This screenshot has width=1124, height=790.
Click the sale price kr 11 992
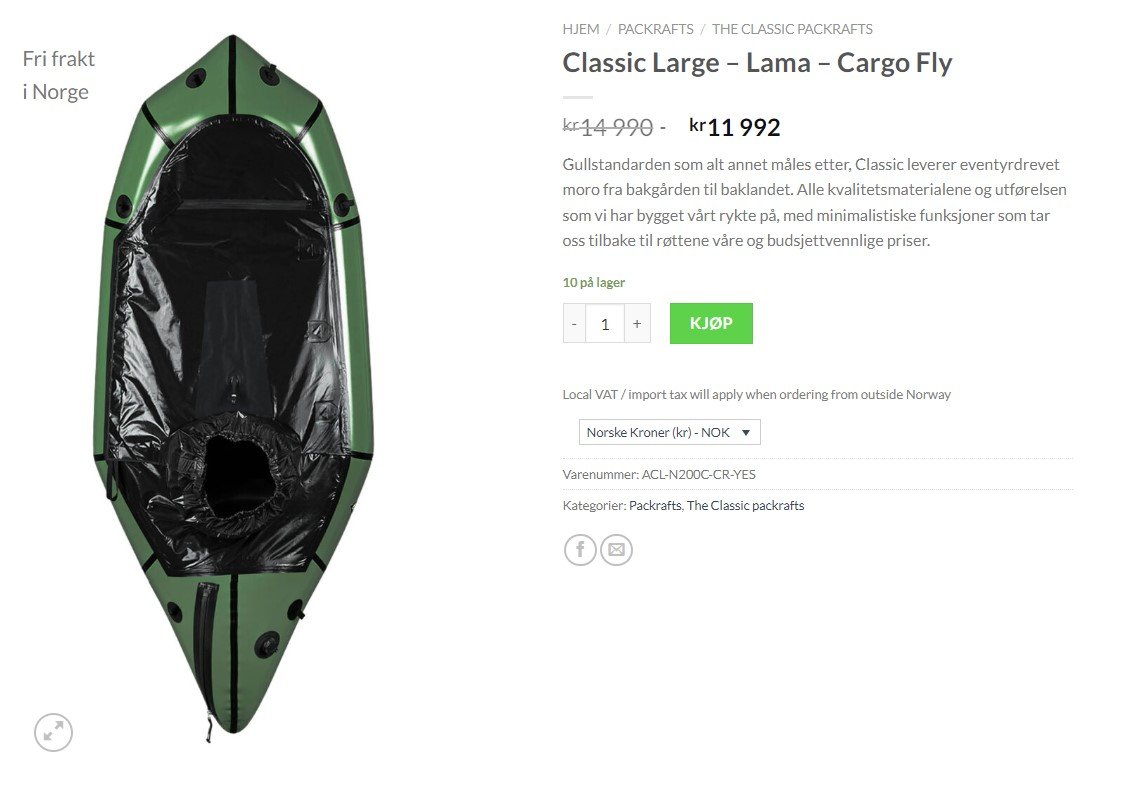735,127
